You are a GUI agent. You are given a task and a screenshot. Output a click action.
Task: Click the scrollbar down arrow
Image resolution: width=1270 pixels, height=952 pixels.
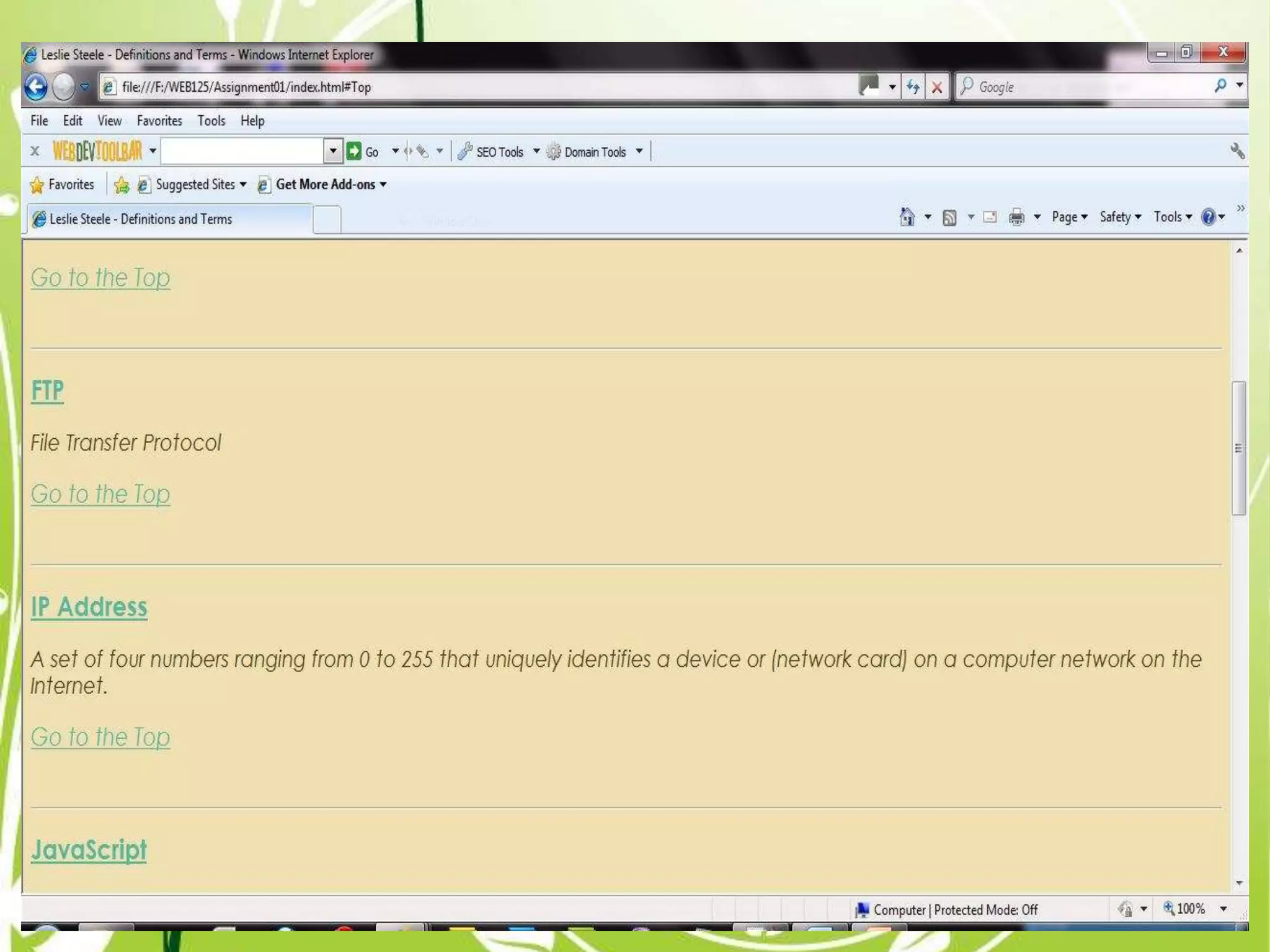1239,883
